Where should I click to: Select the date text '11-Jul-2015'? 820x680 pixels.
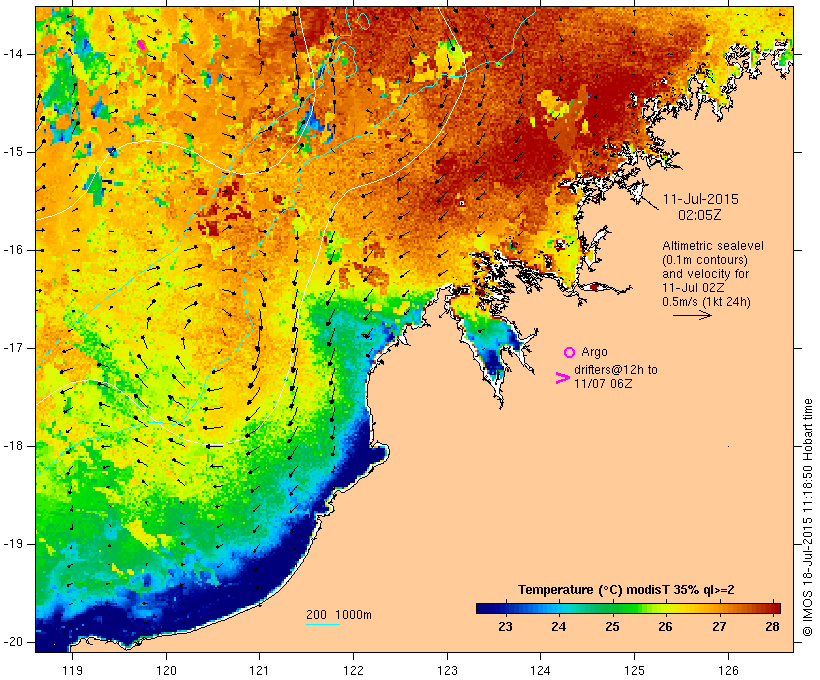pyautogui.click(x=701, y=199)
